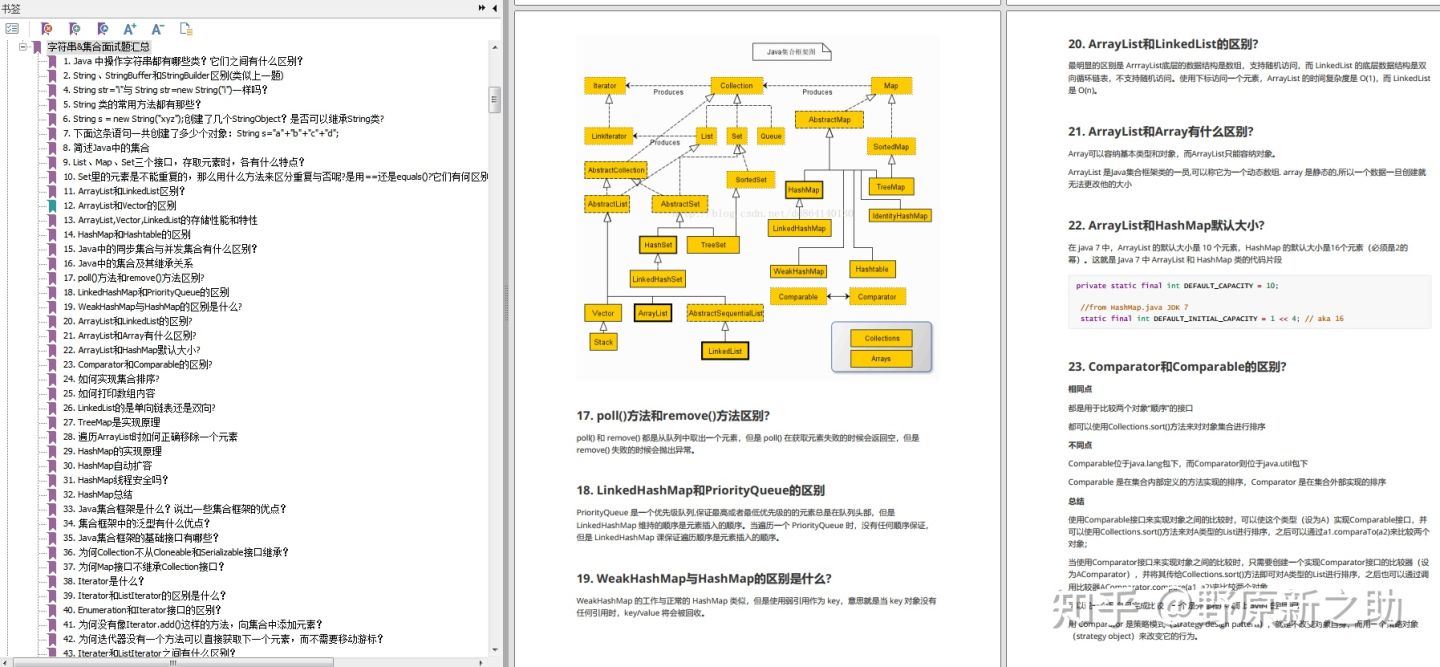The width and height of the screenshot is (1440, 667).
Task: Click the 书签 panel title
Action: (12, 8)
